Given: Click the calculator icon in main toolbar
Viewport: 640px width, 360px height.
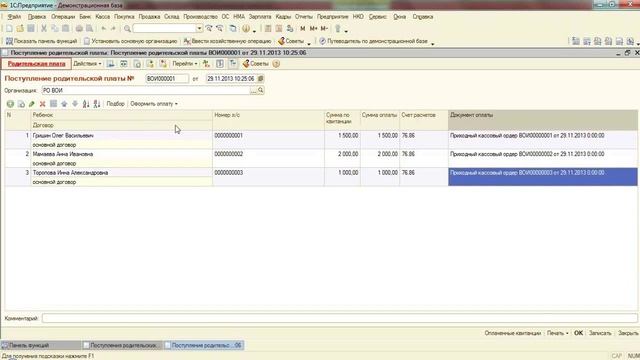Looking at the screenshot, I should (268, 29).
